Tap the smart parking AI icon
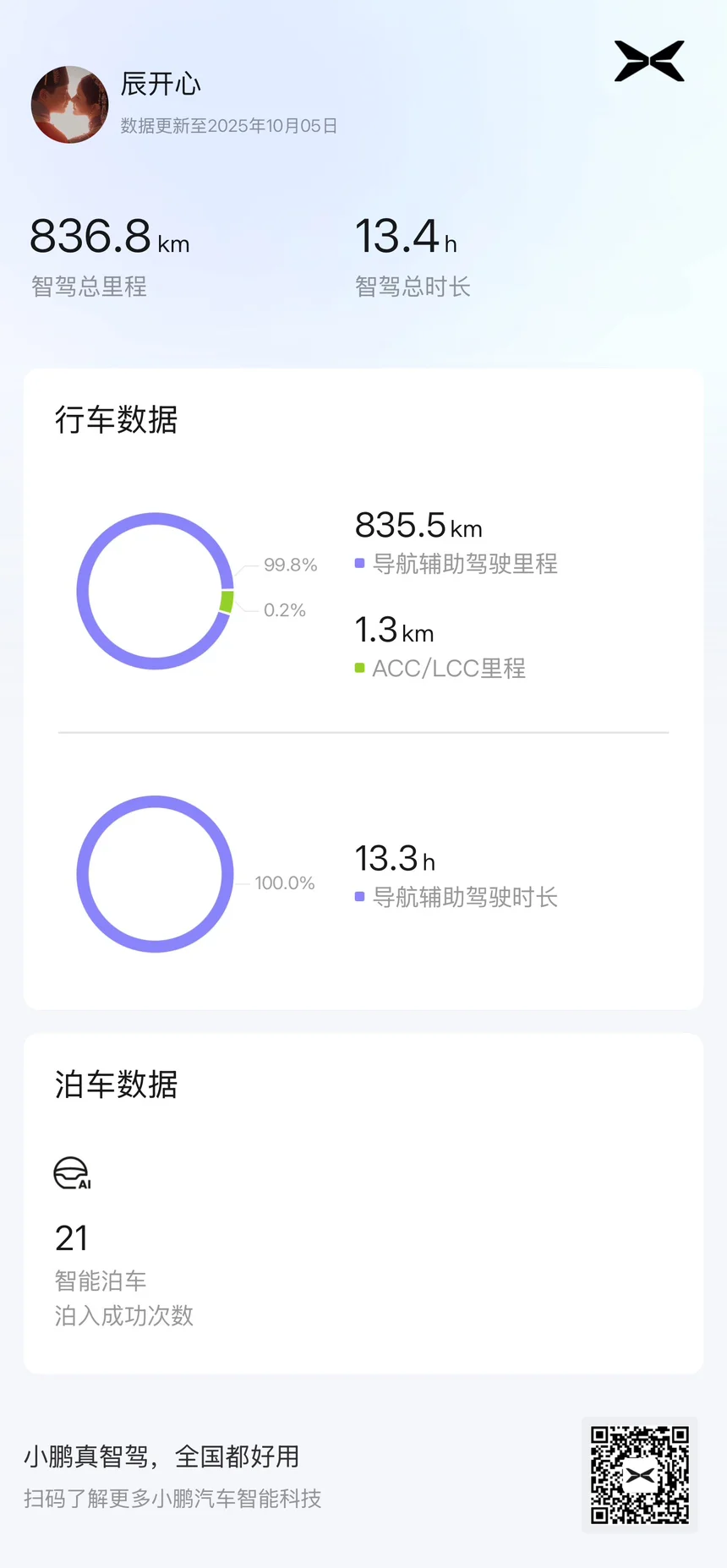727x1568 pixels. pos(72,1173)
